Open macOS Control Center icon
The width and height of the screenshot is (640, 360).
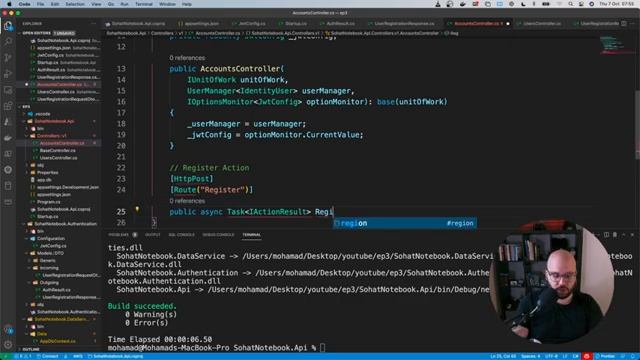point(581,4)
